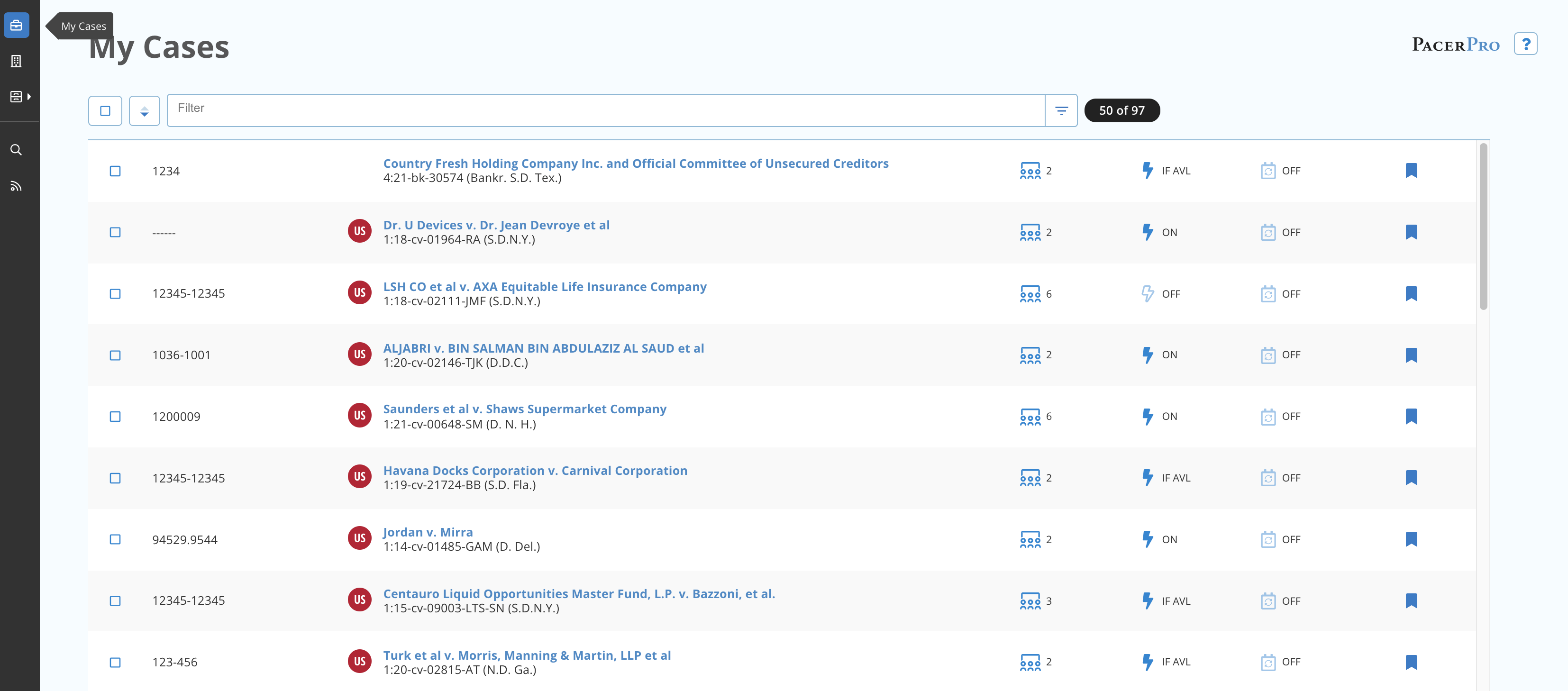The width and height of the screenshot is (1568, 691).
Task: Open ALJABRI v. BIN SALMAN case link
Action: click(543, 348)
